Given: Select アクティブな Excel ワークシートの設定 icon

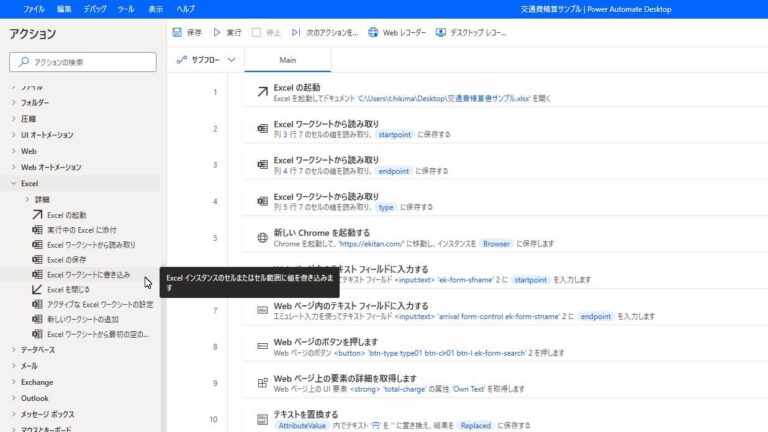Looking at the screenshot, I should click(x=37, y=304).
